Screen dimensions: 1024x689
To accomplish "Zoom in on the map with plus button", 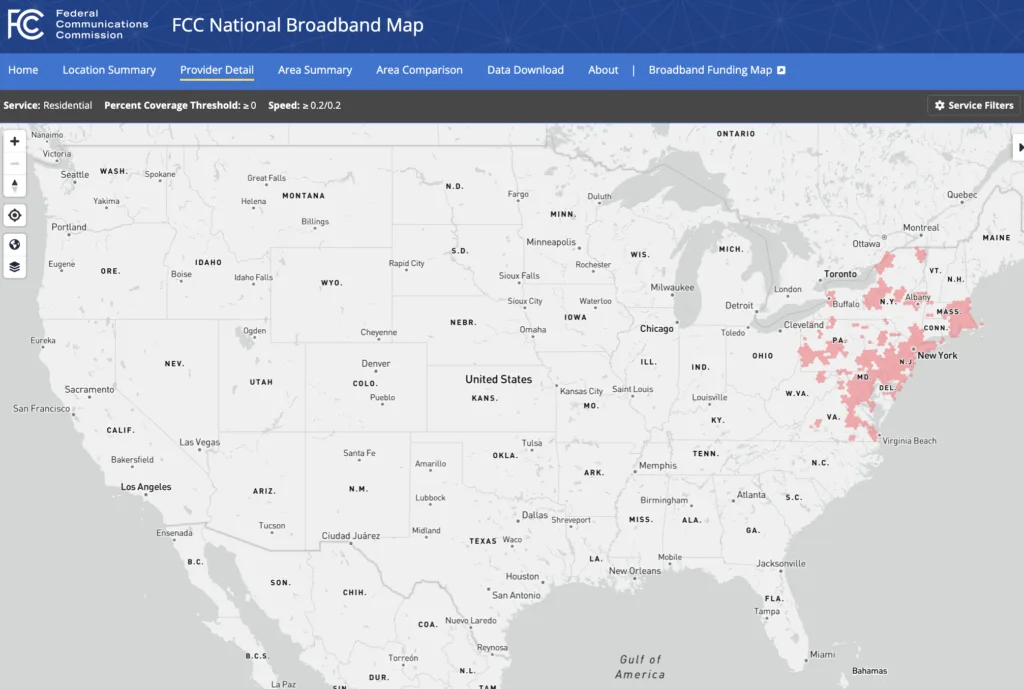I will click(x=14, y=141).
